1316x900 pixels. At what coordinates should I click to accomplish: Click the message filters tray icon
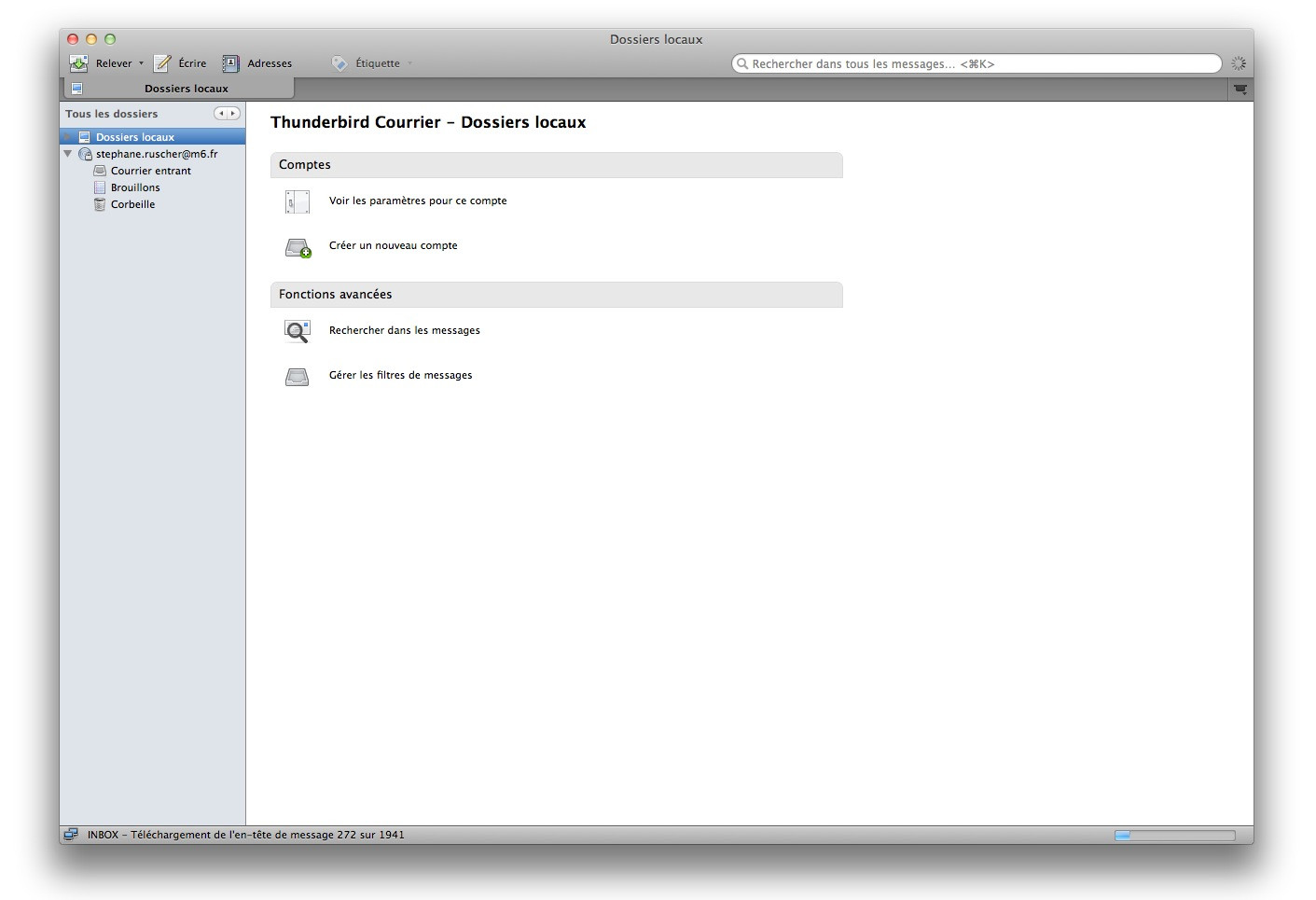297,377
